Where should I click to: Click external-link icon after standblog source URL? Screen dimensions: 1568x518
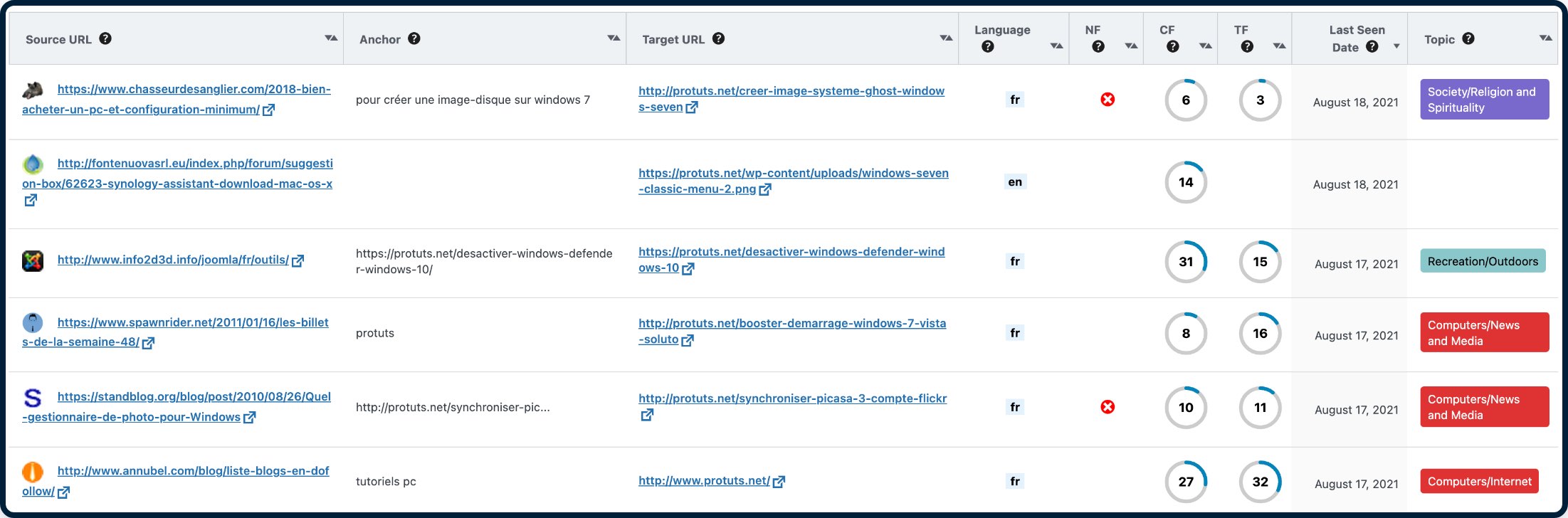(249, 417)
